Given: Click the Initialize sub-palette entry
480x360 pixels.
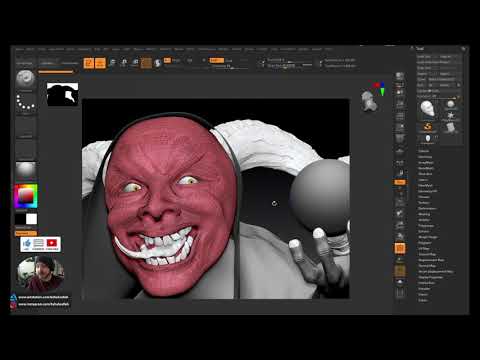Looking at the screenshot, I should click(x=424, y=289).
